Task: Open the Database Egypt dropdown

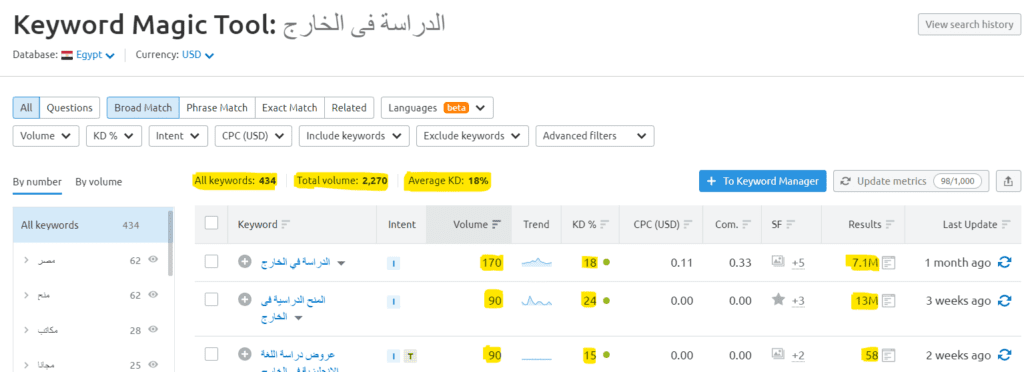Action: 95,55
